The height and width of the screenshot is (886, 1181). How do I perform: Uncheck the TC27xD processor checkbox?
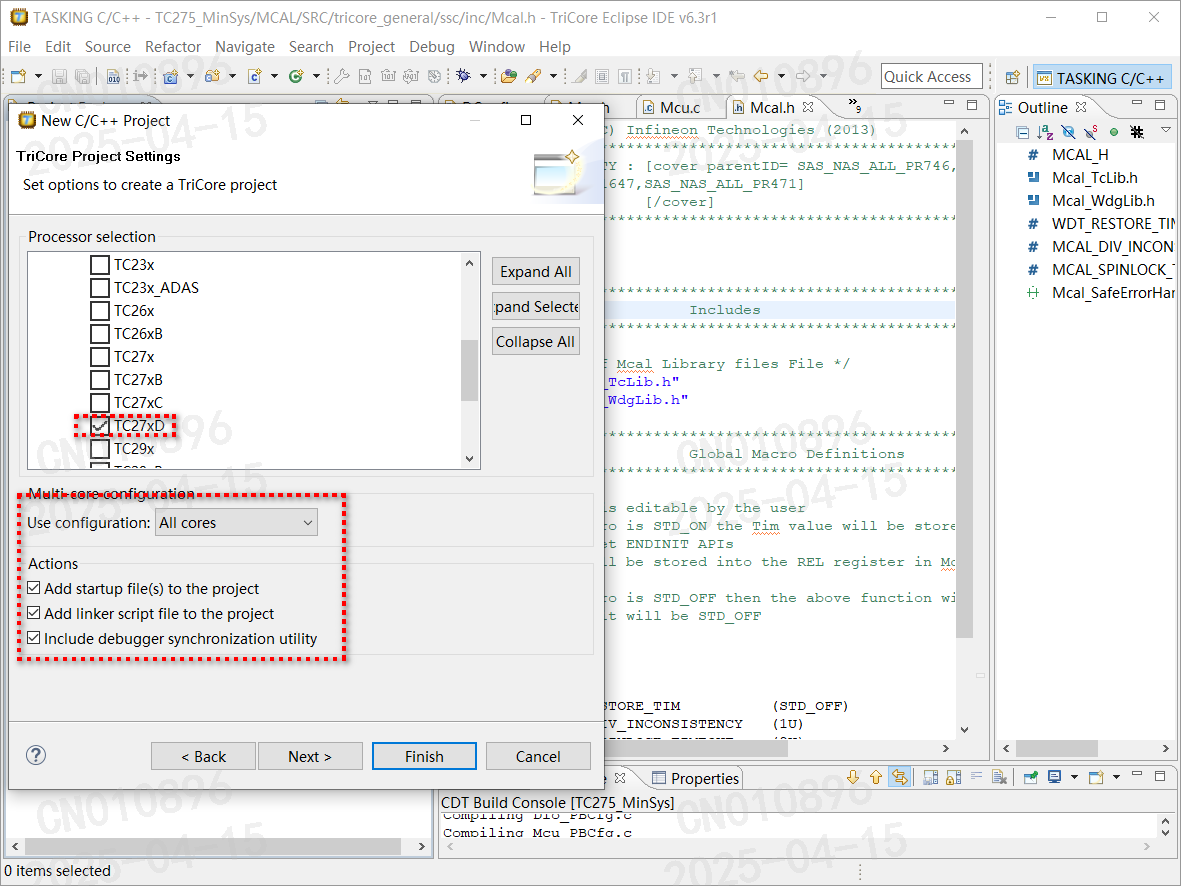99,426
